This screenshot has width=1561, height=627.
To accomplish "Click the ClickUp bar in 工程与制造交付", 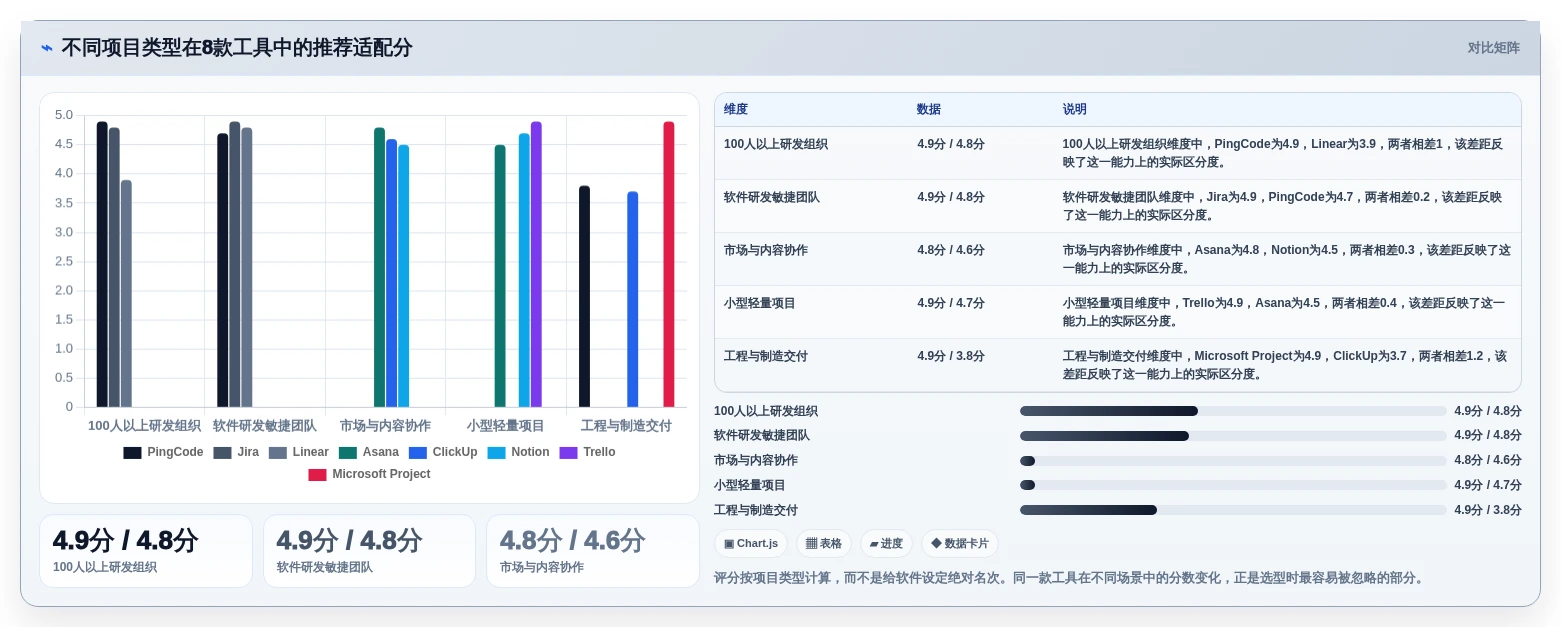I will (633, 299).
